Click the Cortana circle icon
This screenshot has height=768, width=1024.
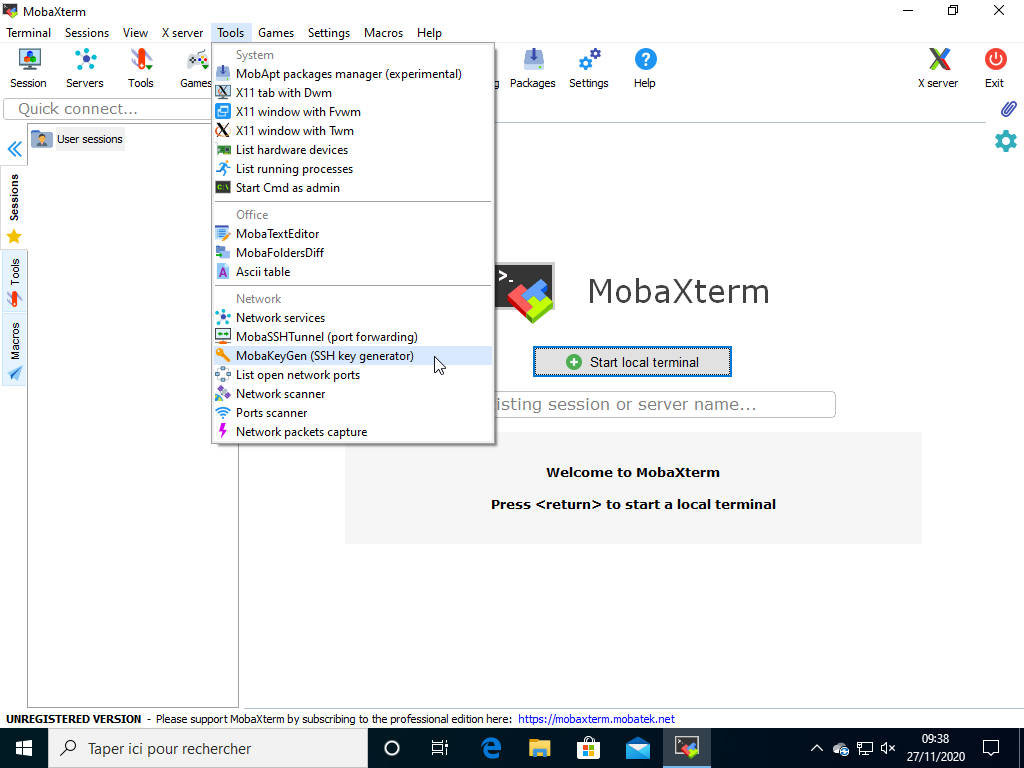pos(392,748)
